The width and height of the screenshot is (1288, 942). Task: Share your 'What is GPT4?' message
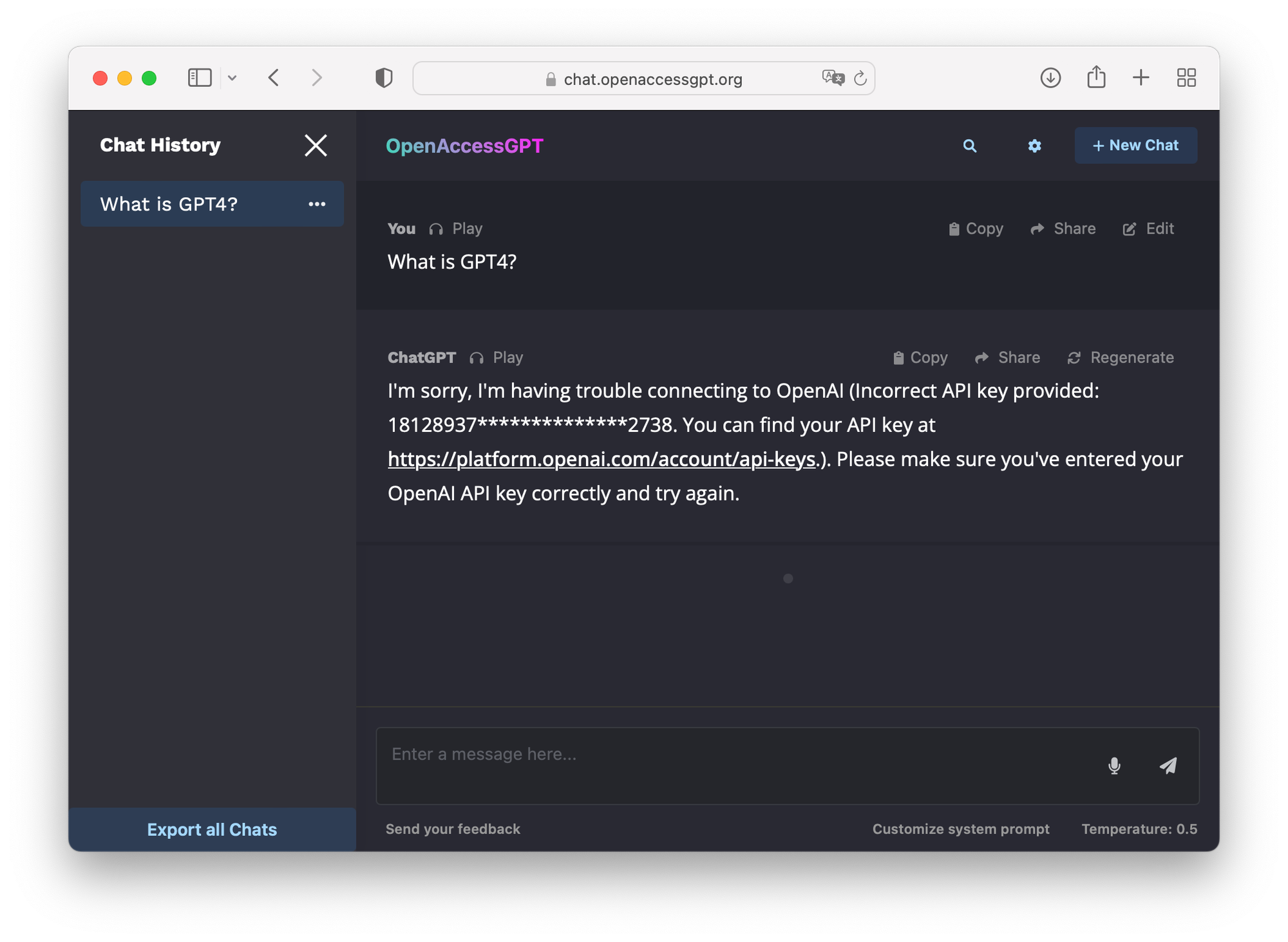(1063, 229)
